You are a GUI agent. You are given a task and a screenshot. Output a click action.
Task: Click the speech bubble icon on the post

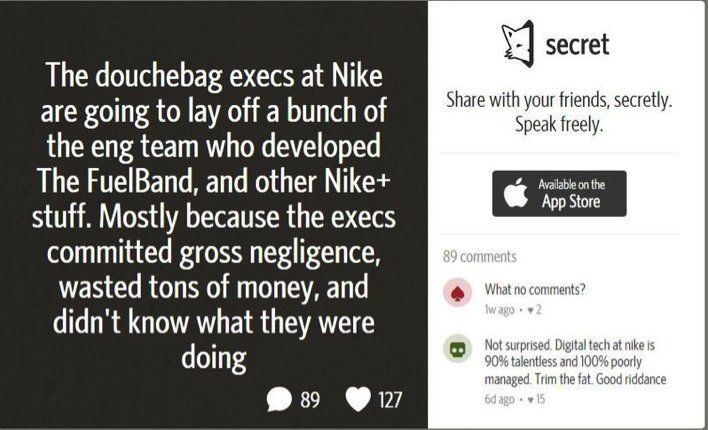[280, 400]
